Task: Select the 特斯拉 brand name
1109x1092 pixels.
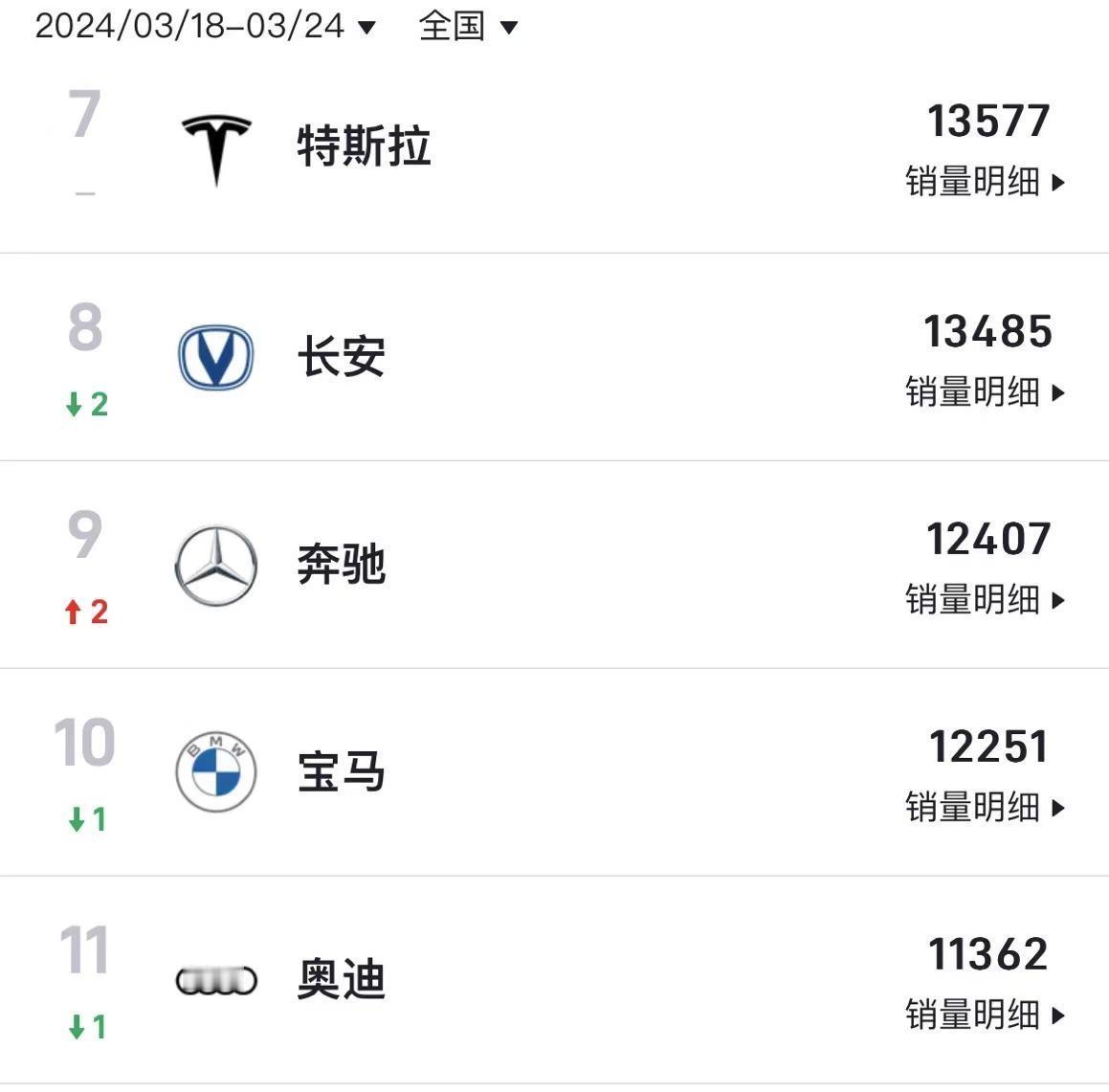Action: (365, 146)
